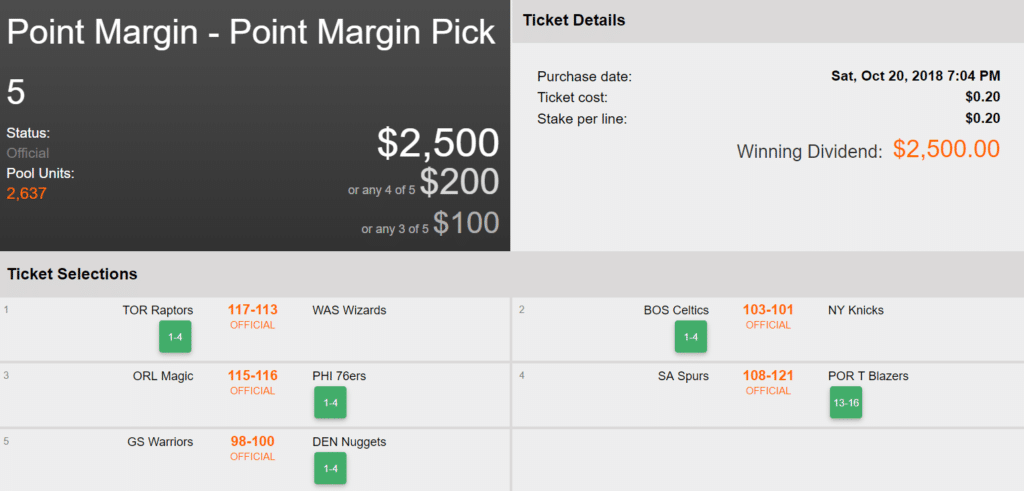Click the 98-100 Warriors vs Nuggets score
This screenshot has height=491, width=1024.
click(x=252, y=442)
